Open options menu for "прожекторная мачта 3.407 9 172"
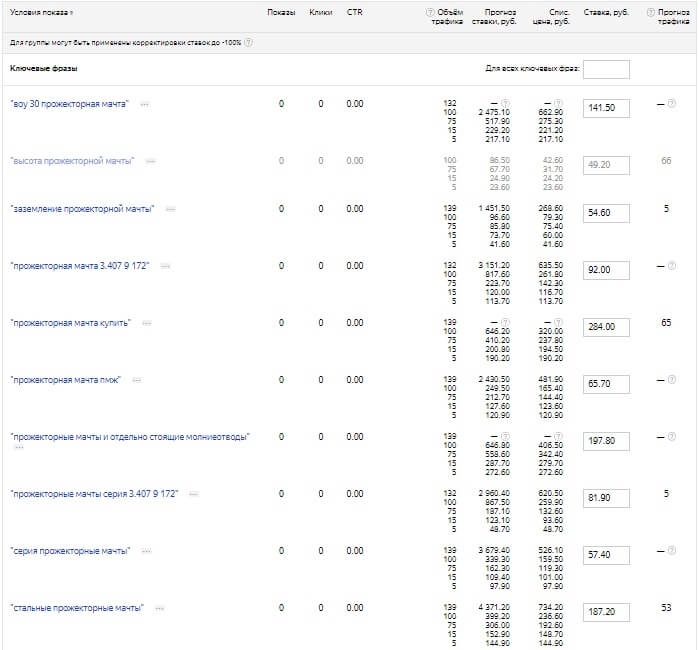This screenshot has width=699, height=650. pyautogui.click(x=165, y=267)
